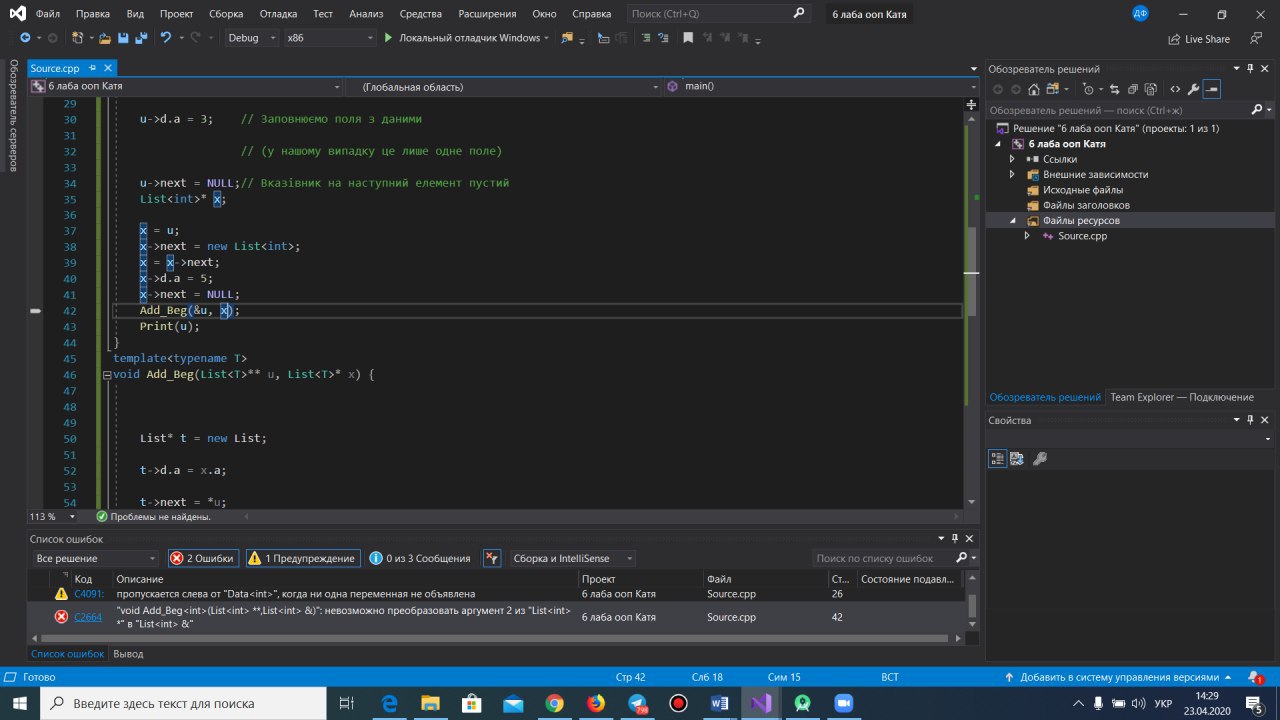Switch to the Вывод tab

[128, 654]
